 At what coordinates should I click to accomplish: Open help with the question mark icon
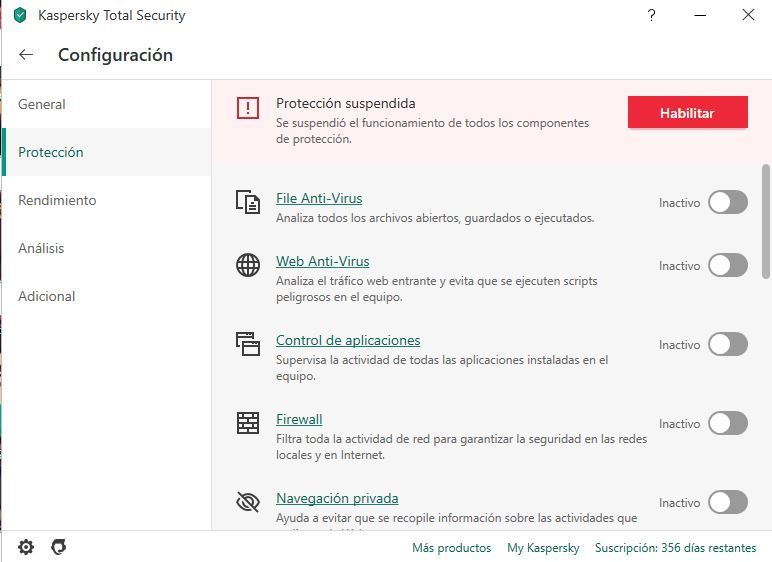click(x=652, y=15)
